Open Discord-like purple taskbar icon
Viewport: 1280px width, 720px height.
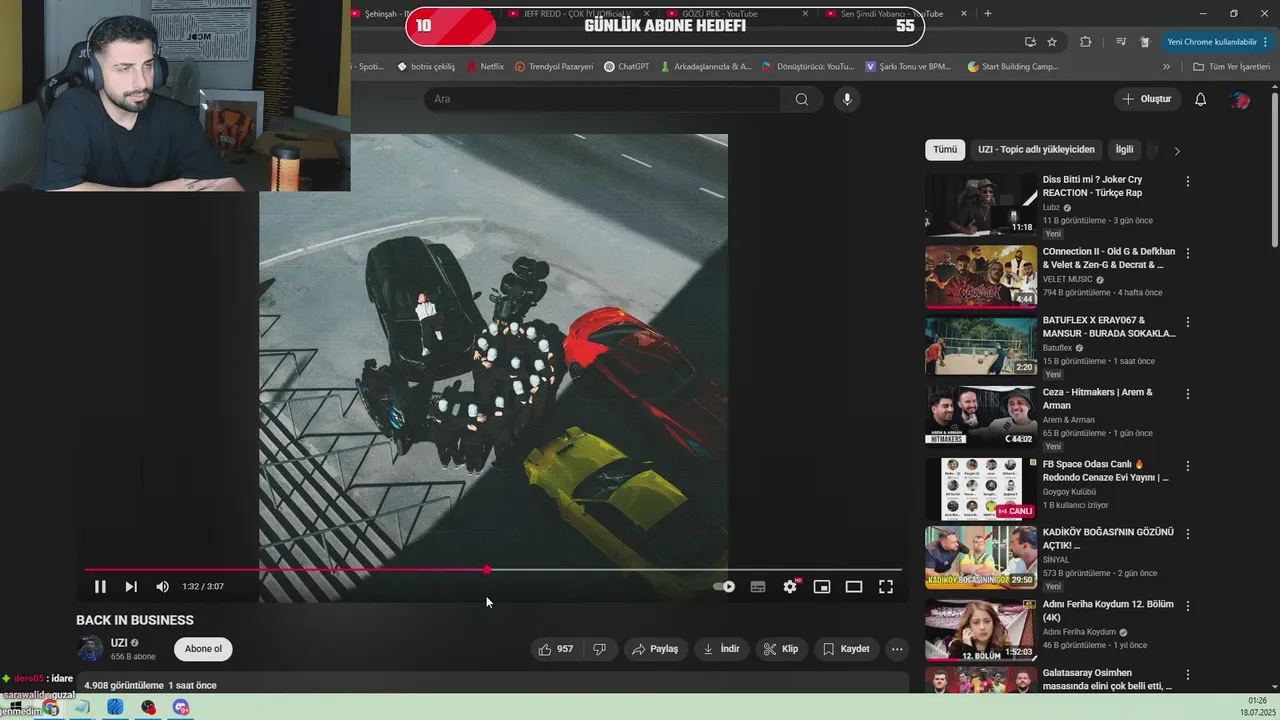[x=181, y=707]
